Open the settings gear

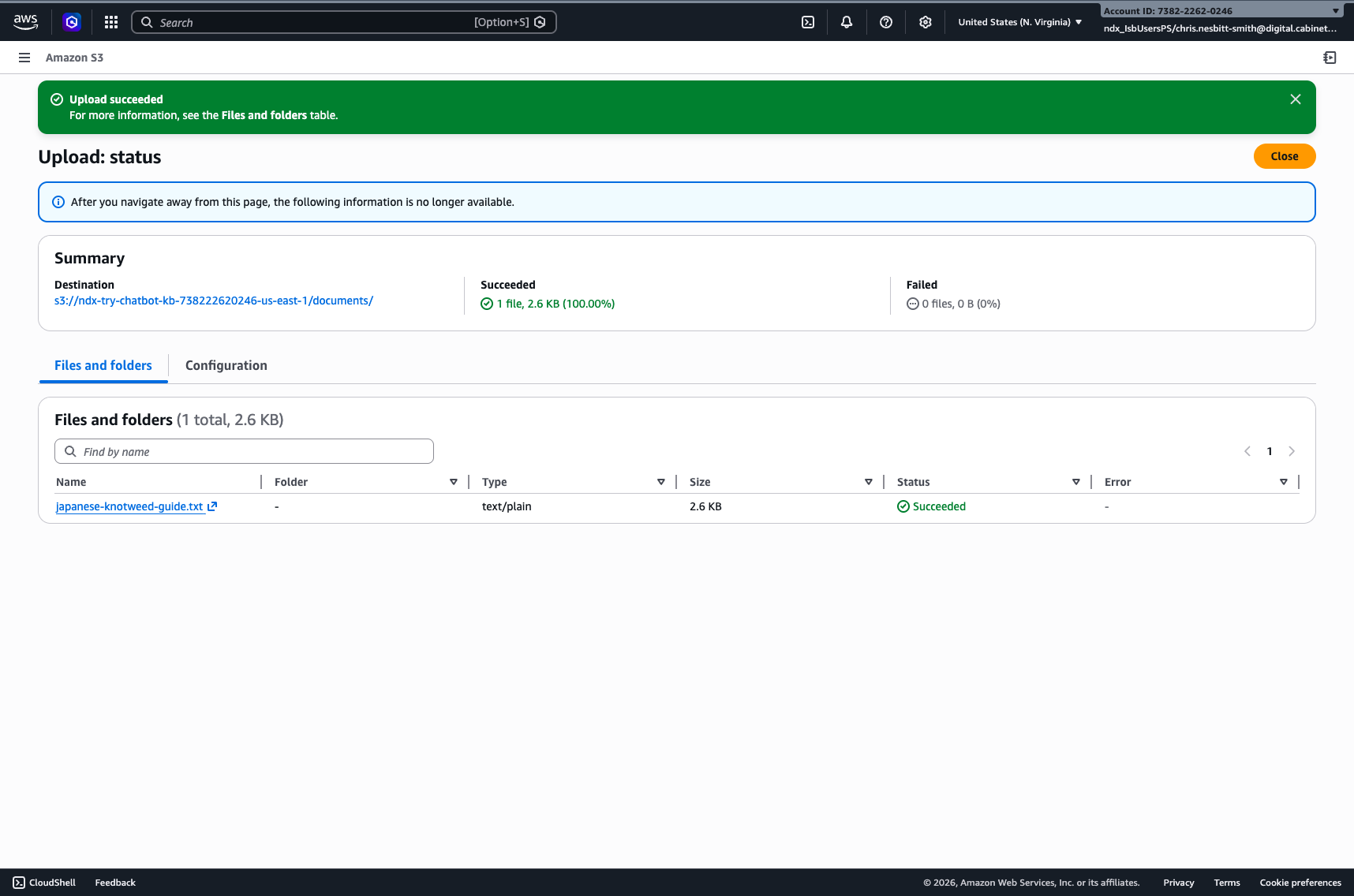[926, 22]
